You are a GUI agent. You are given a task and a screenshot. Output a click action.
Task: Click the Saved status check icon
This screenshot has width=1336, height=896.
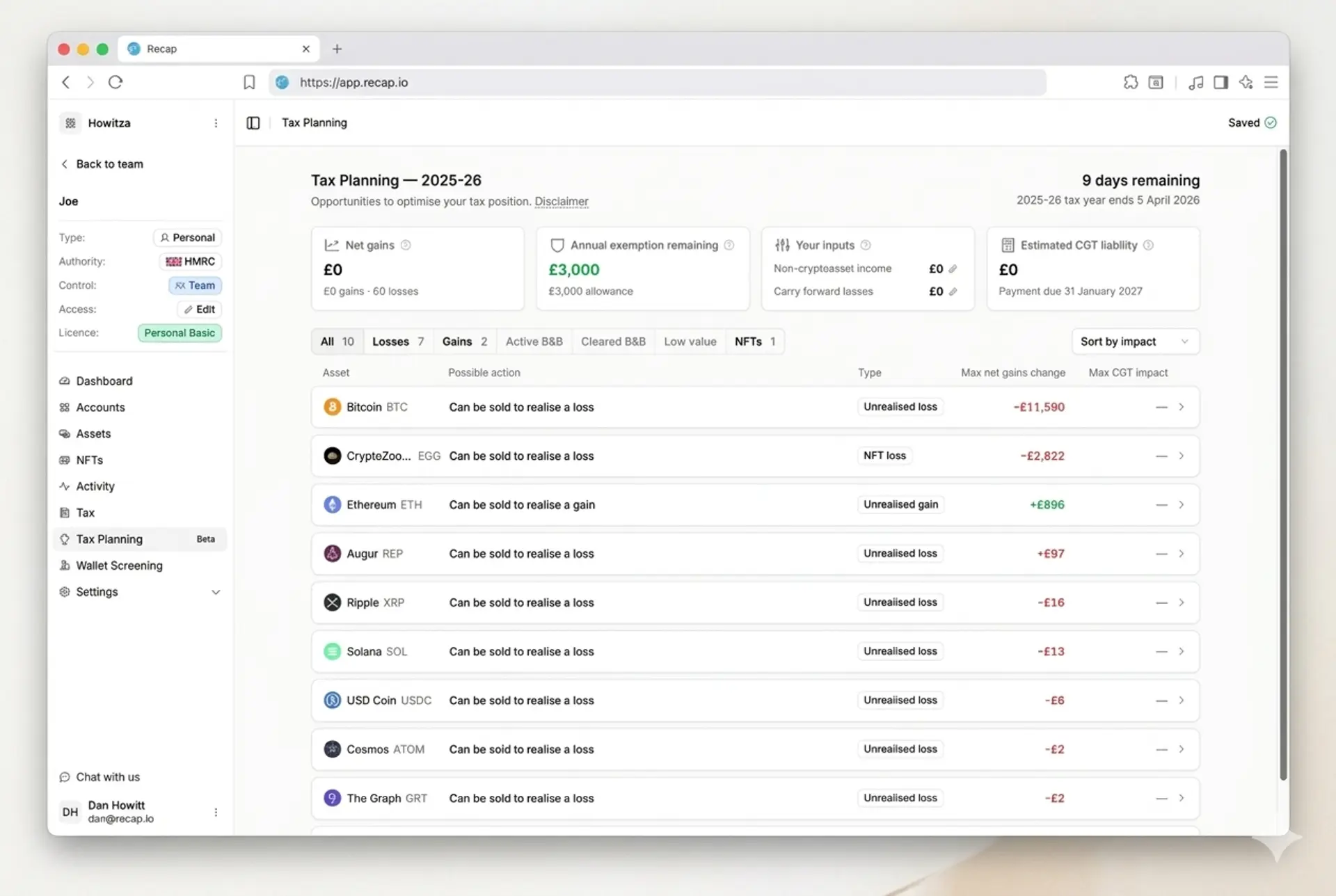(1271, 122)
